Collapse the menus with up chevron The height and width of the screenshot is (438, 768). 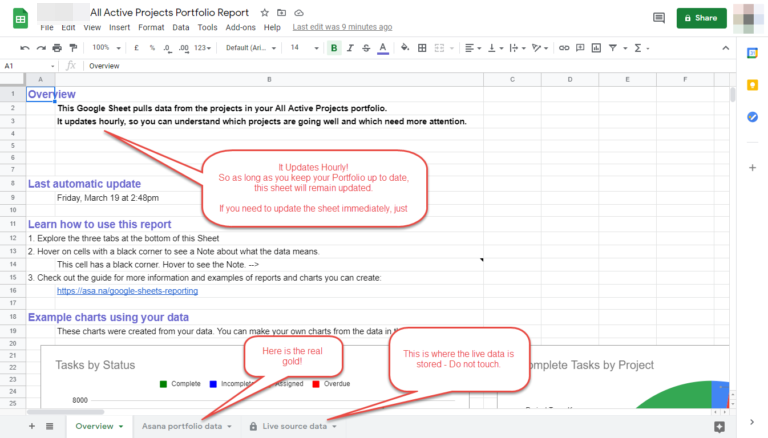725,48
